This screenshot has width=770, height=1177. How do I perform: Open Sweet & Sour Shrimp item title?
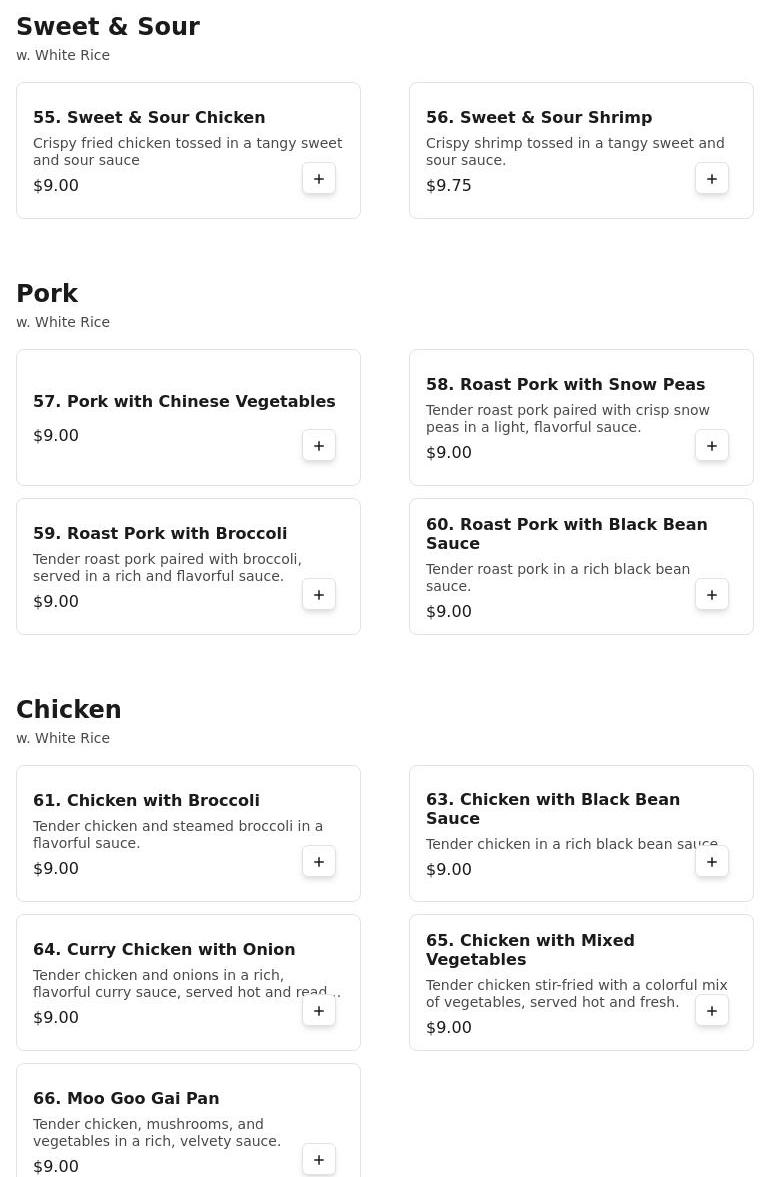539,117
